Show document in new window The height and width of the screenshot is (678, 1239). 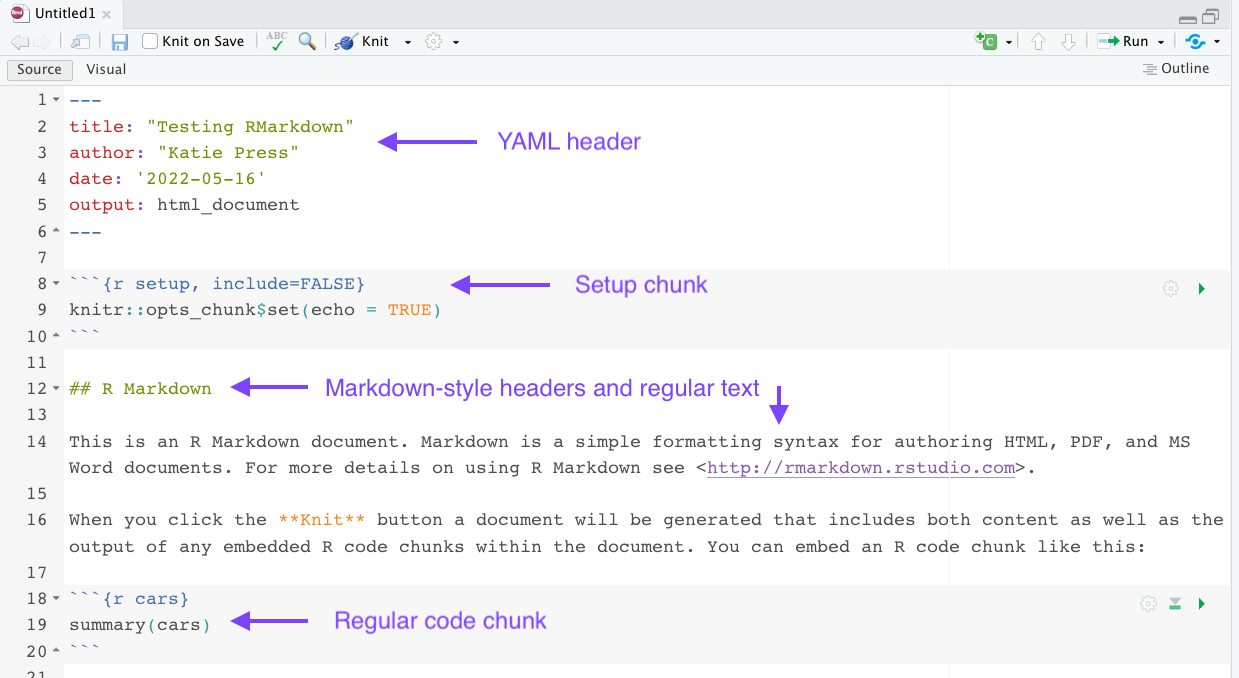(81, 42)
